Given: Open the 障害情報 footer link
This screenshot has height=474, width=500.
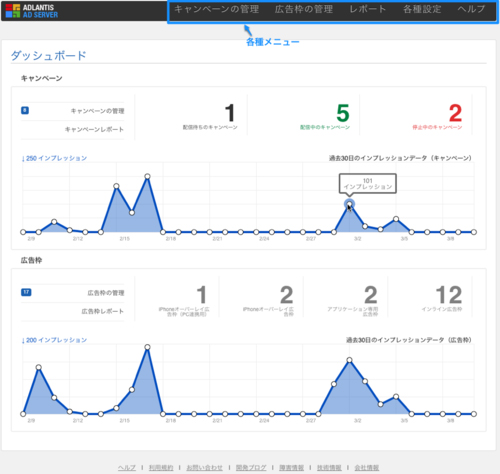Looking at the screenshot, I should [291, 468].
